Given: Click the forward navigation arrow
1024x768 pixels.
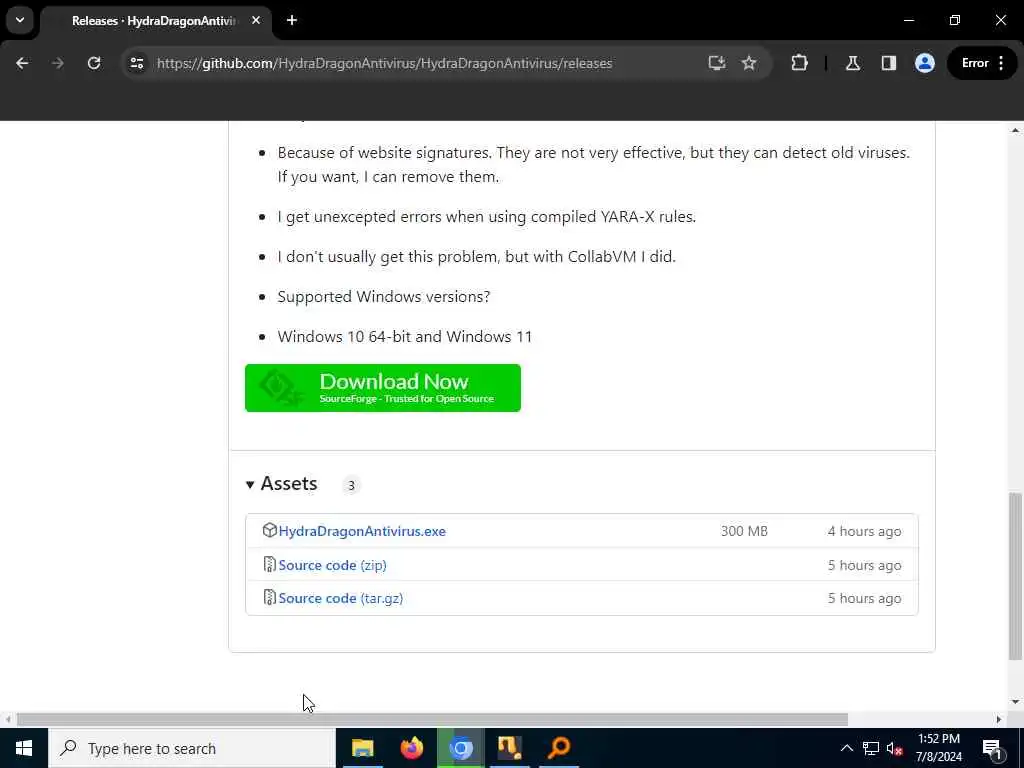Looking at the screenshot, I should coord(57,63).
